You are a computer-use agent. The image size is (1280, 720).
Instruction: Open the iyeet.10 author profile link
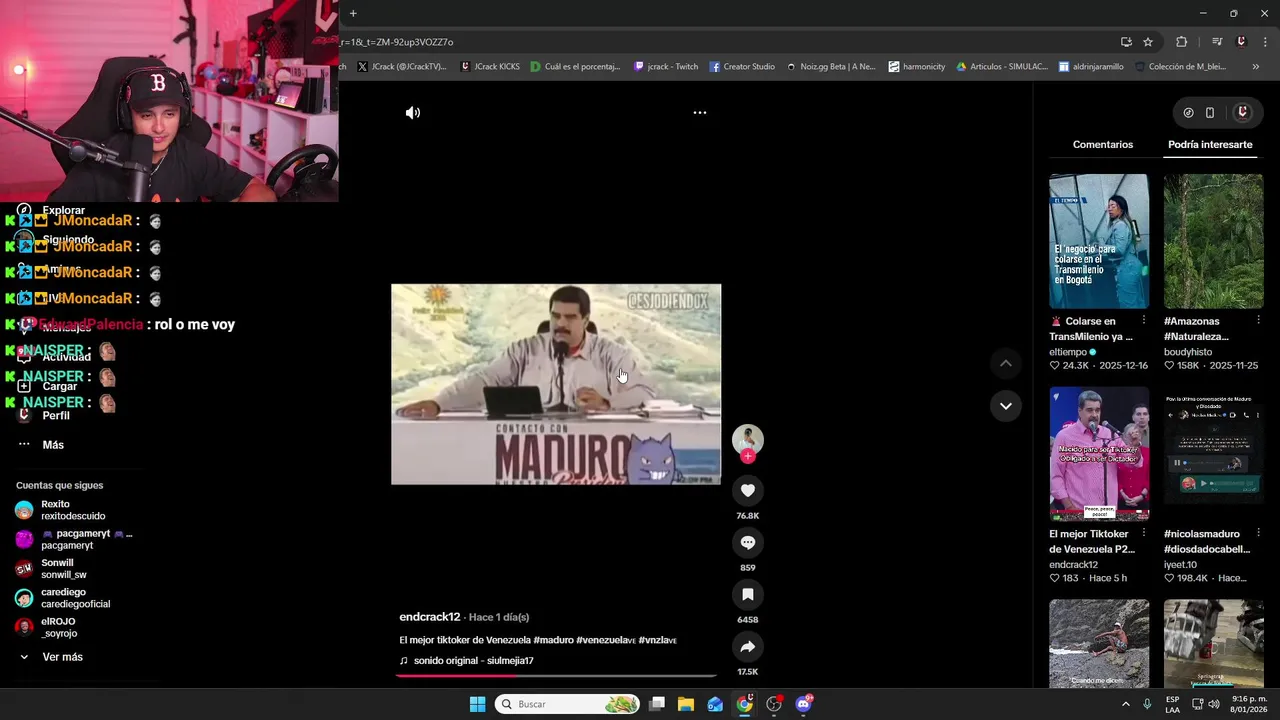coord(1180,565)
